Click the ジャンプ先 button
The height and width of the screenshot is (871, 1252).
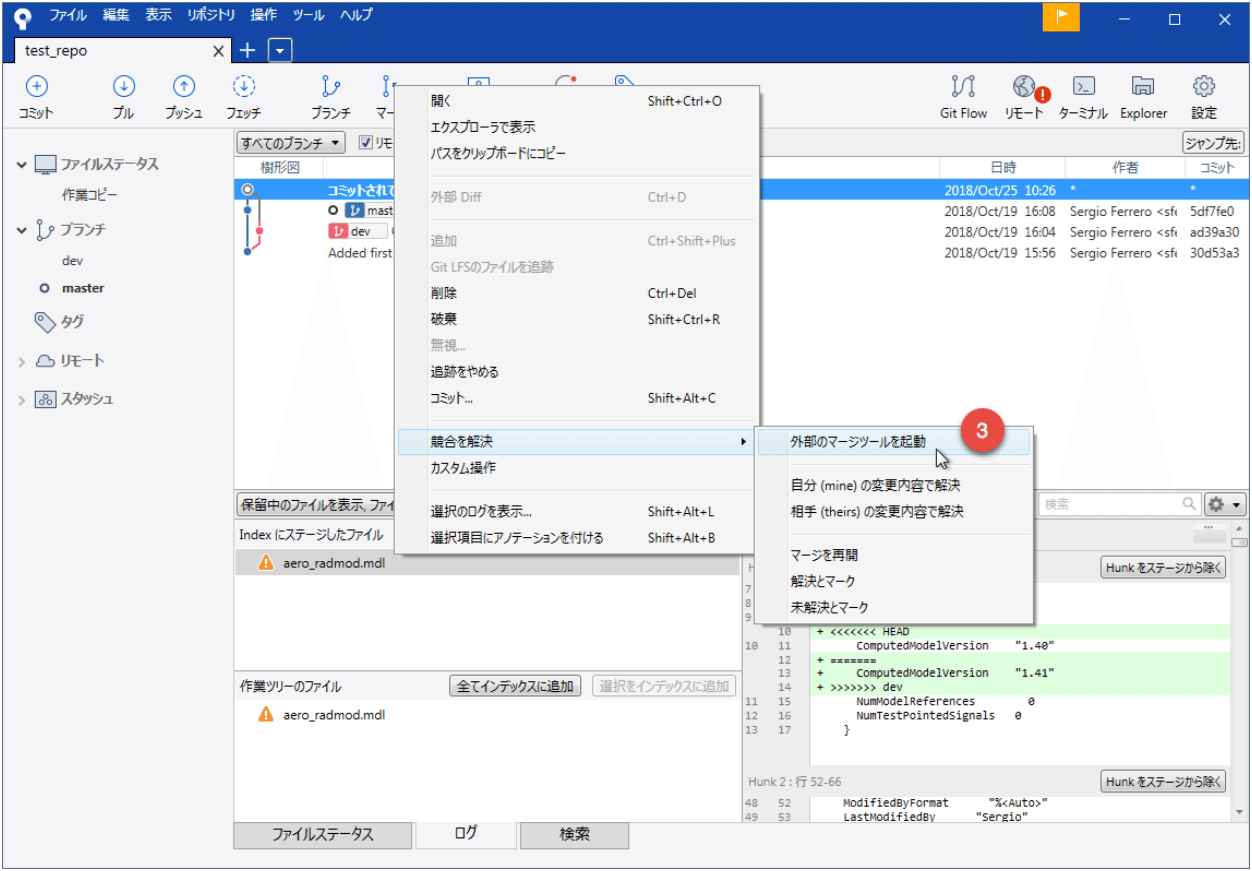1213,143
